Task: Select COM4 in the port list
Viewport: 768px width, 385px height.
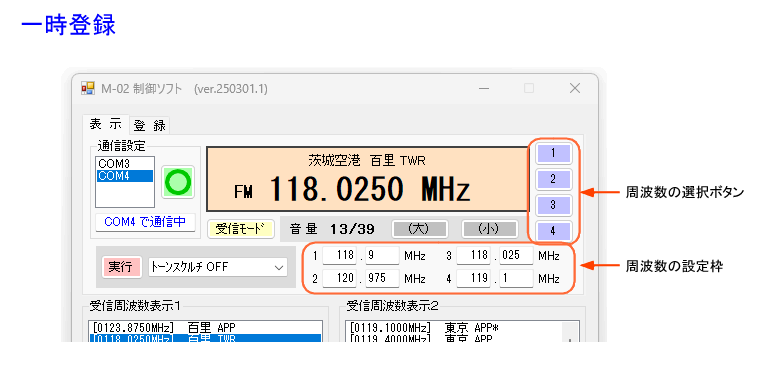Action: (x=125, y=175)
